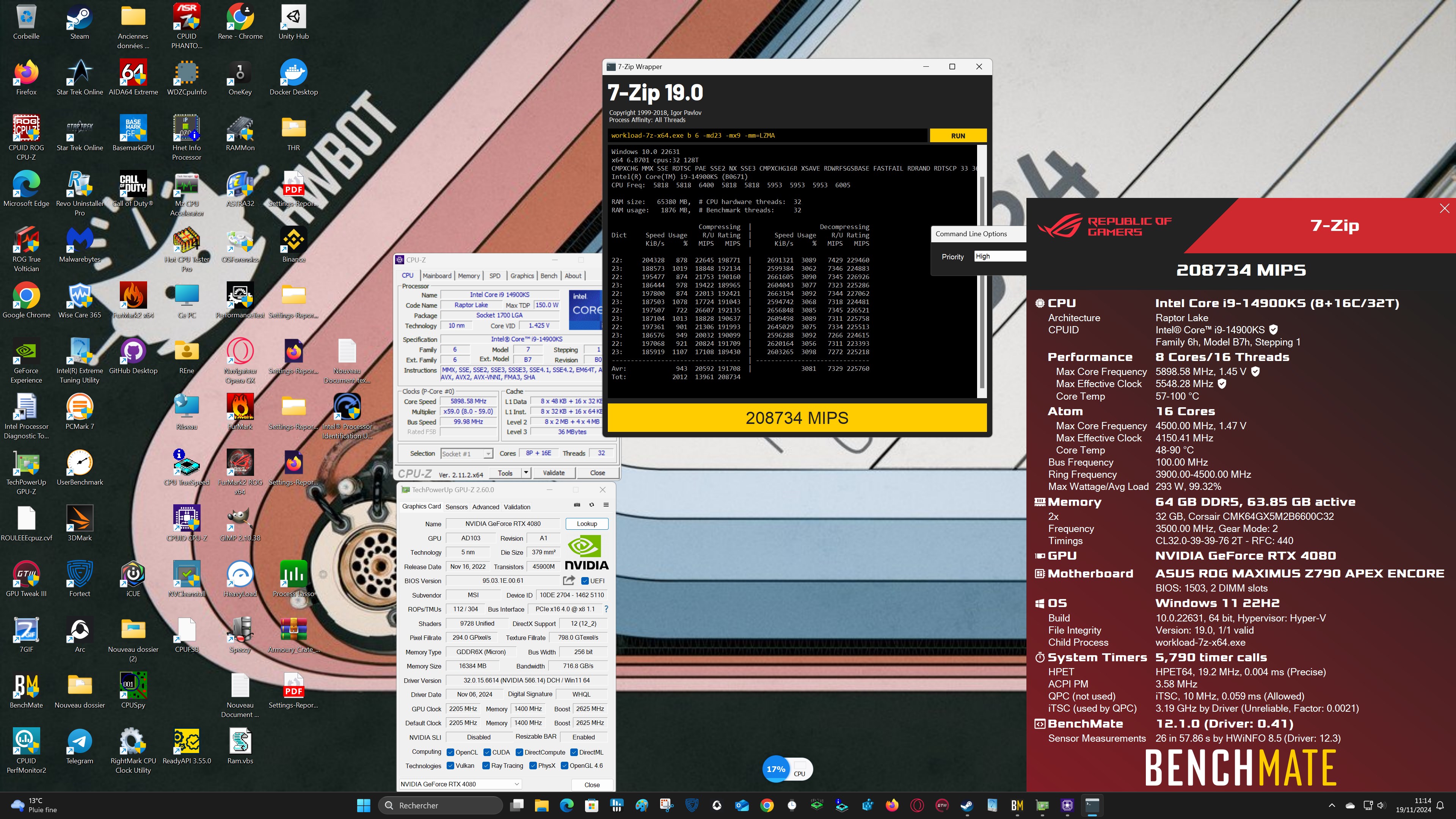
Task: Toggle the UEFI checkbox in GPU-Z
Action: [x=585, y=581]
